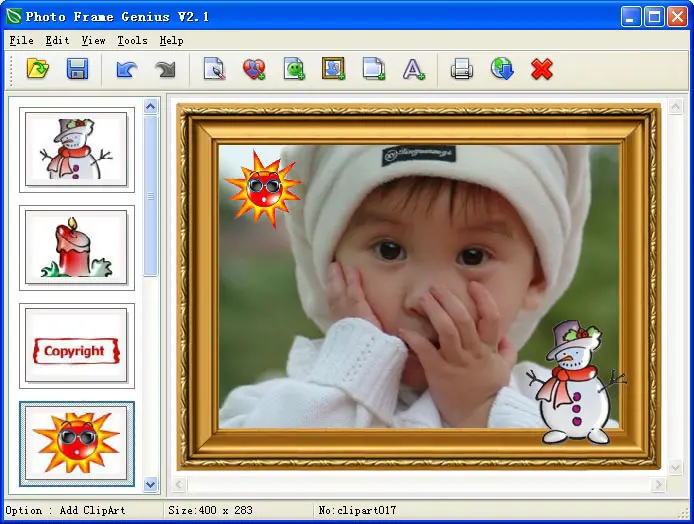This screenshot has width=694, height=524.
Task: Select the snowman clipart thumbnail
Action: pos(77,149)
